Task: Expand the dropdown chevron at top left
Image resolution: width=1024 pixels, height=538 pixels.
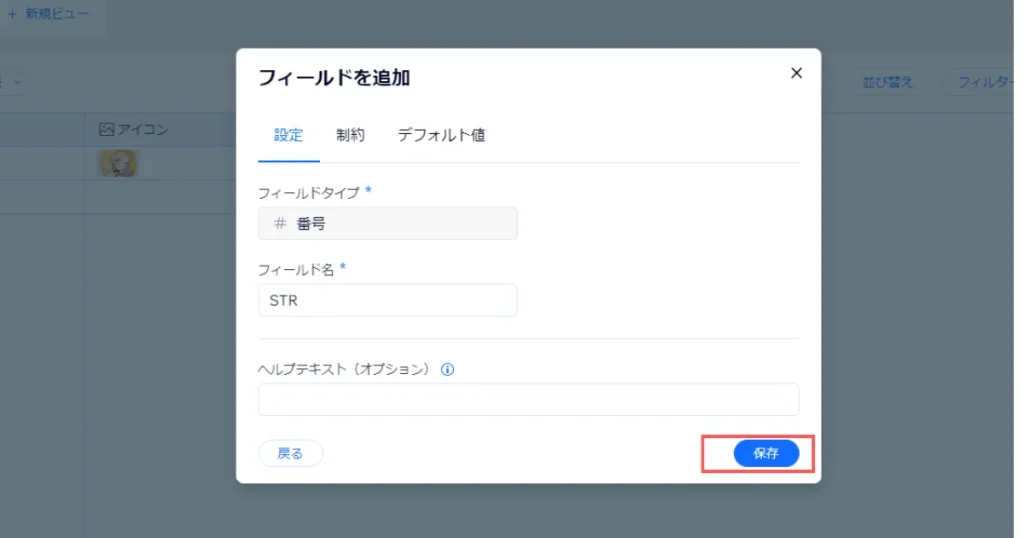Action: (18, 82)
